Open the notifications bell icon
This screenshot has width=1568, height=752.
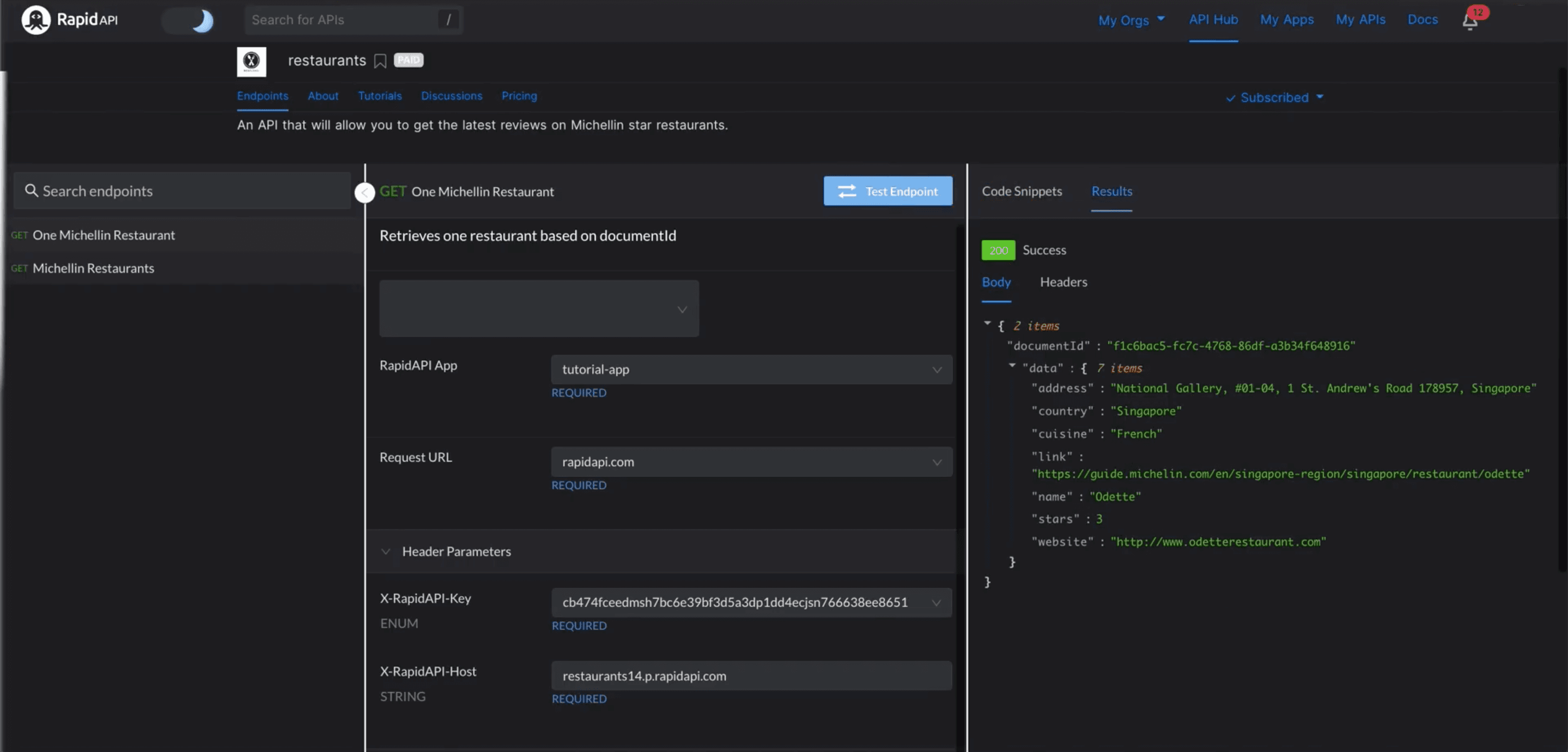pos(1469,21)
